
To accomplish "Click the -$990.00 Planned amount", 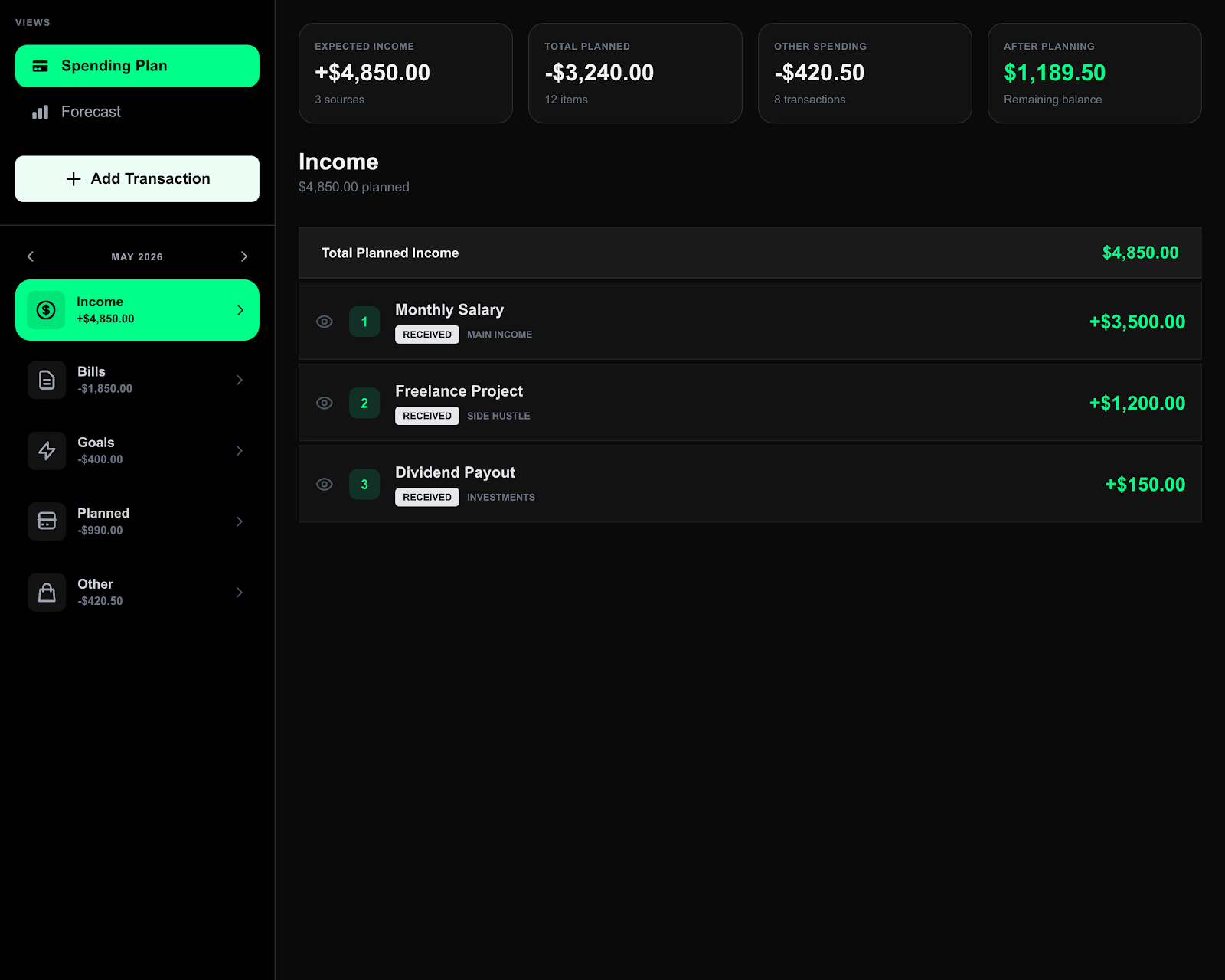I will (x=100, y=531).
